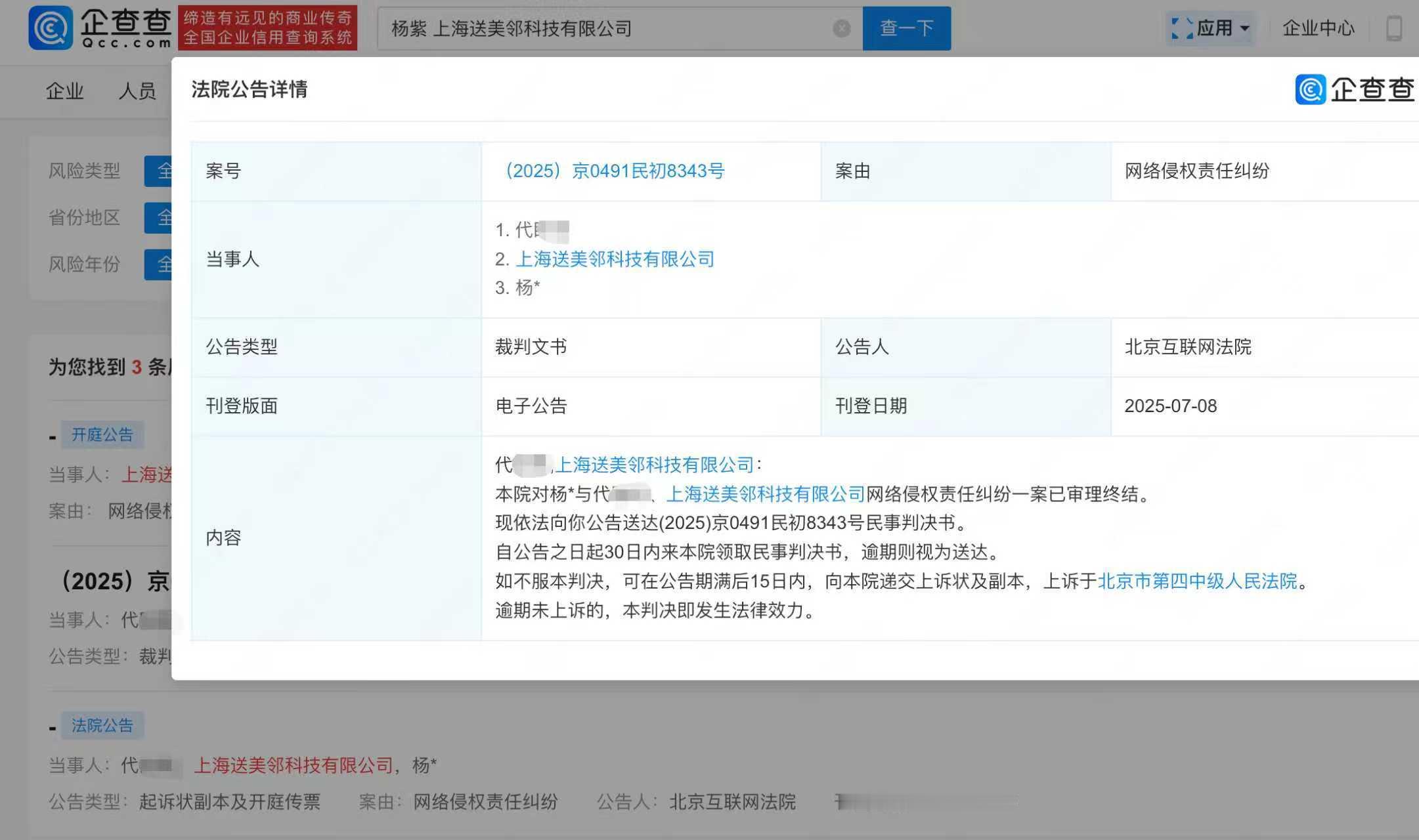Open case number (2025)京0491民初8343号 link

click(613, 171)
